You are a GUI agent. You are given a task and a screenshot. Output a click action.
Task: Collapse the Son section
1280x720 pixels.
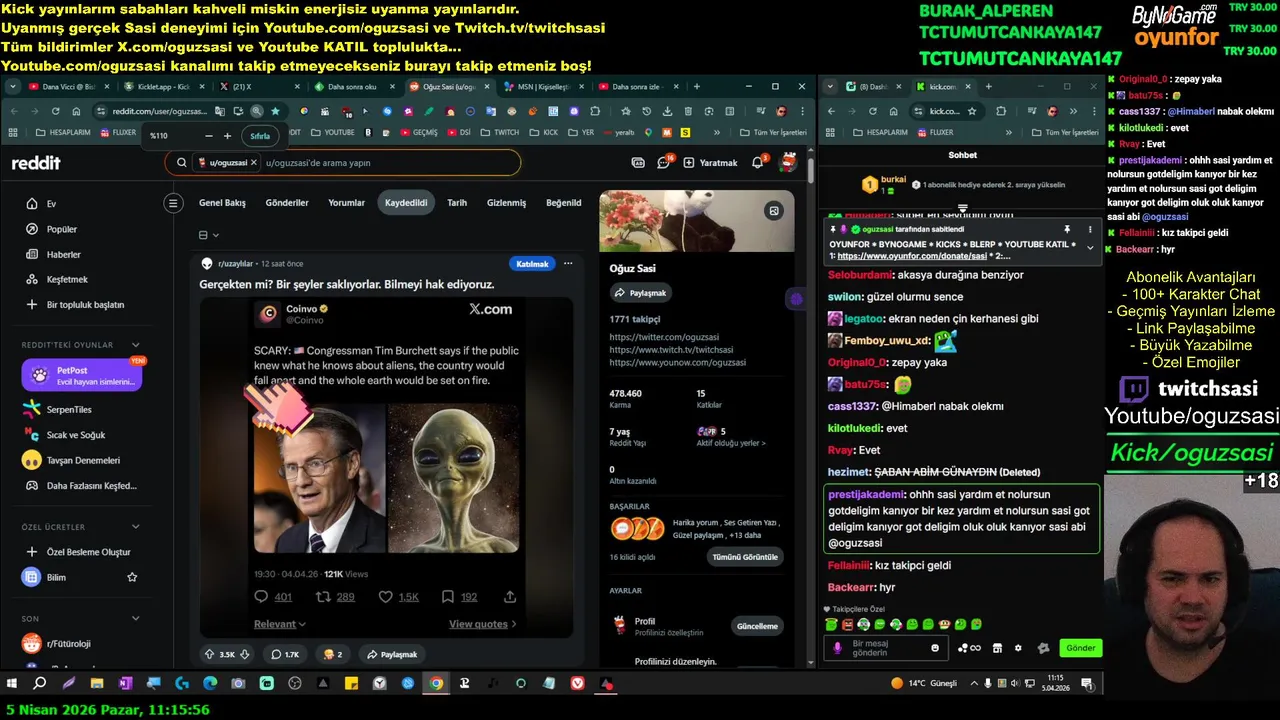click(x=135, y=619)
